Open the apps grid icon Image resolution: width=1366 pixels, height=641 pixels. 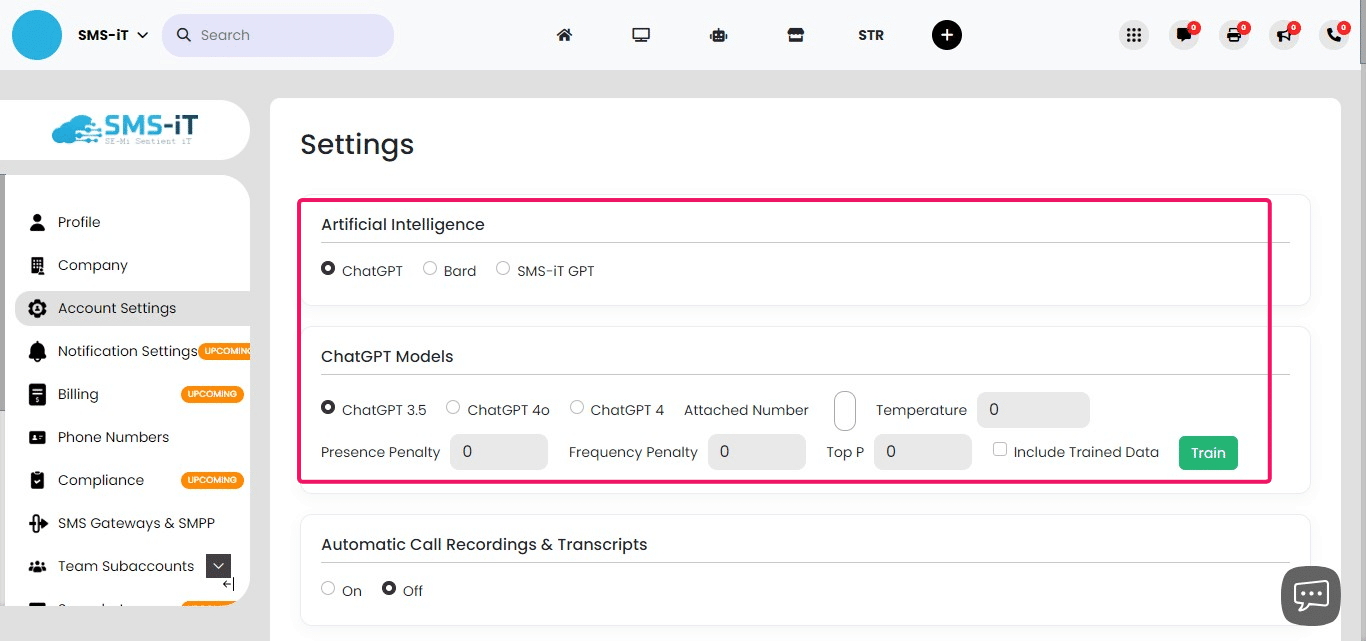1133,35
